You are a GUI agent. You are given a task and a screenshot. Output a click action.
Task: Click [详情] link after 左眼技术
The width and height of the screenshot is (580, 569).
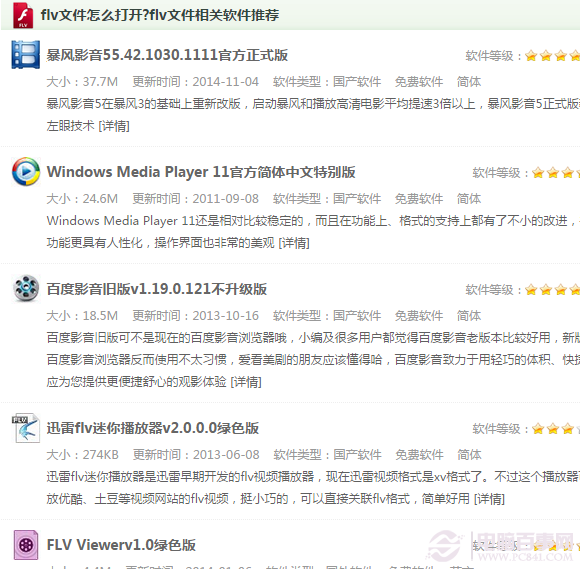[114, 126]
